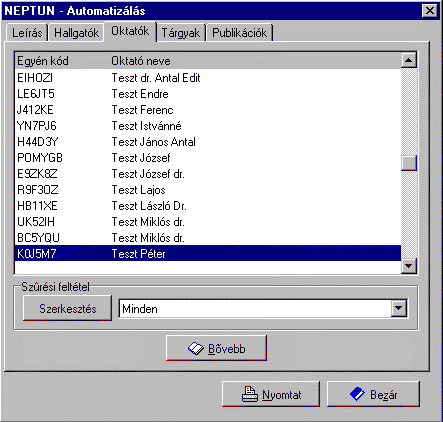Screen dimensions: 443x422
Task: Select row Teszt dr. Antal Edit
Action: click(208, 78)
